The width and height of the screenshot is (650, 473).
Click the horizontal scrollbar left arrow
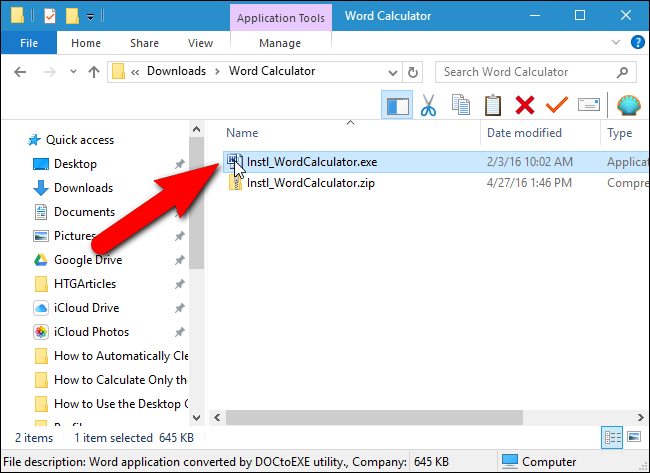click(217, 417)
